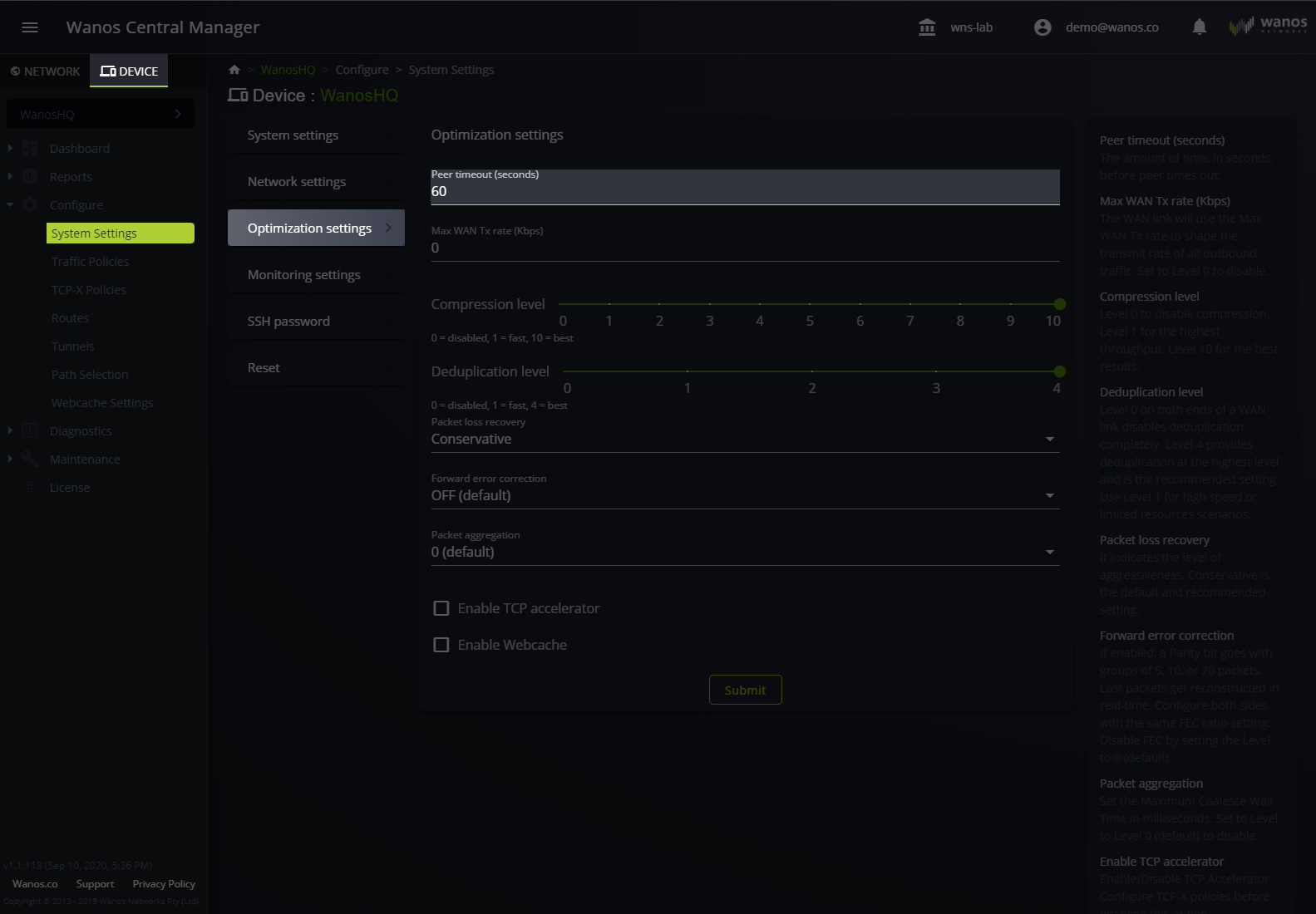Tick the Enable Webcache checkbox
The height and width of the screenshot is (914, 1316).
441,645
